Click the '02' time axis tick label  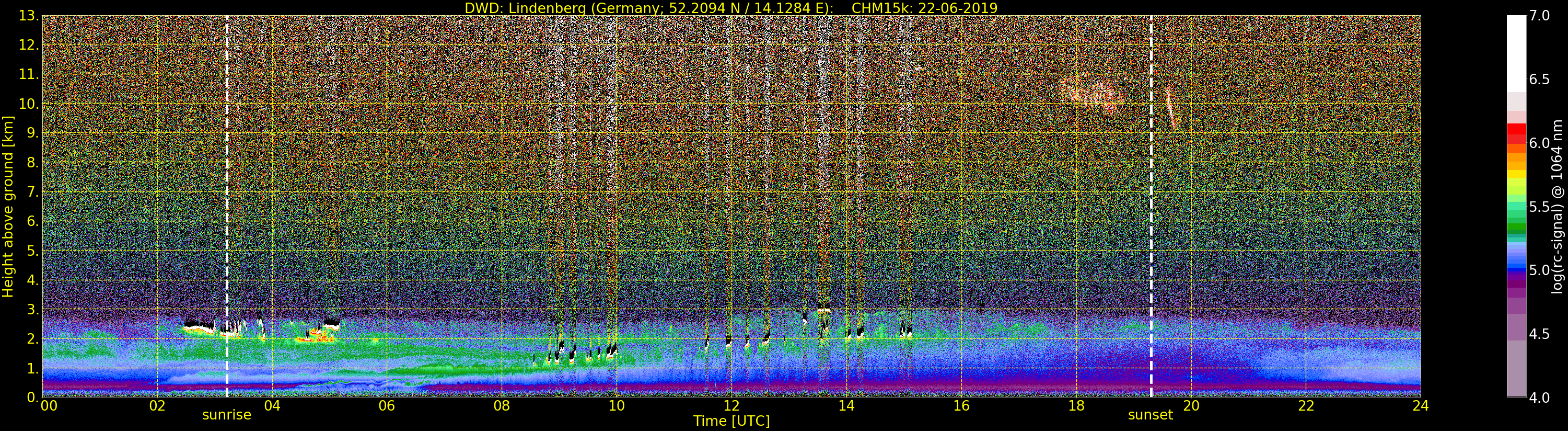coord(157,406)
